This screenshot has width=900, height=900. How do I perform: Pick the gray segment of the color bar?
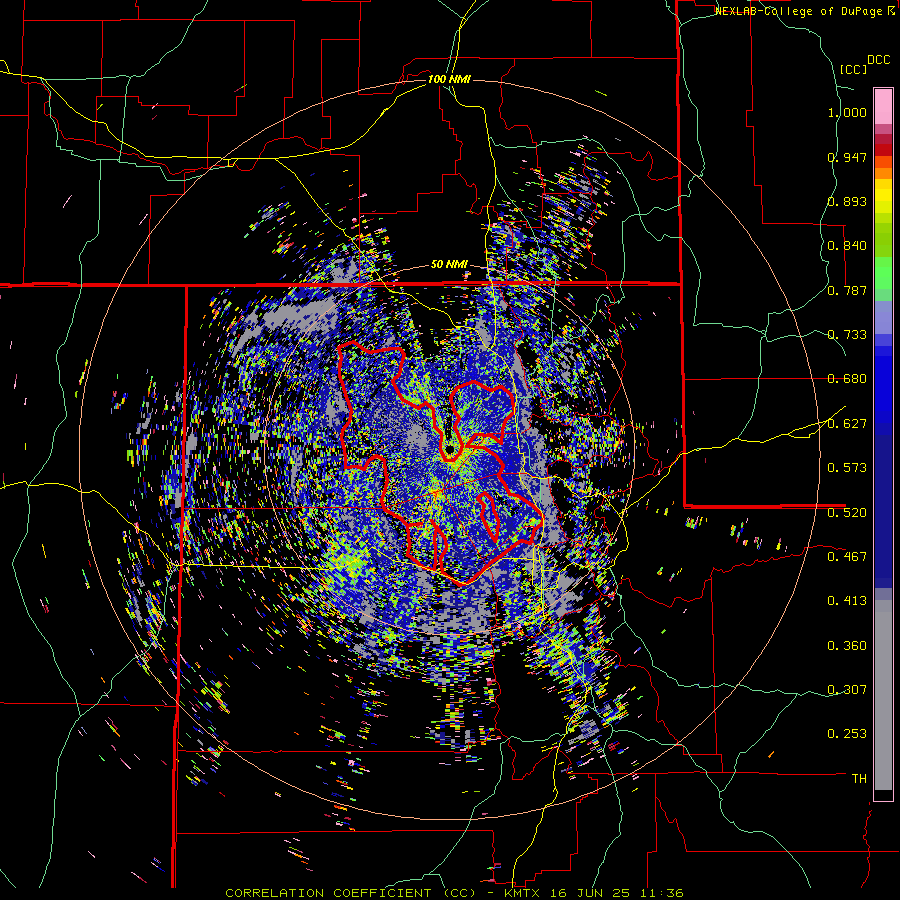click(883, 695)
